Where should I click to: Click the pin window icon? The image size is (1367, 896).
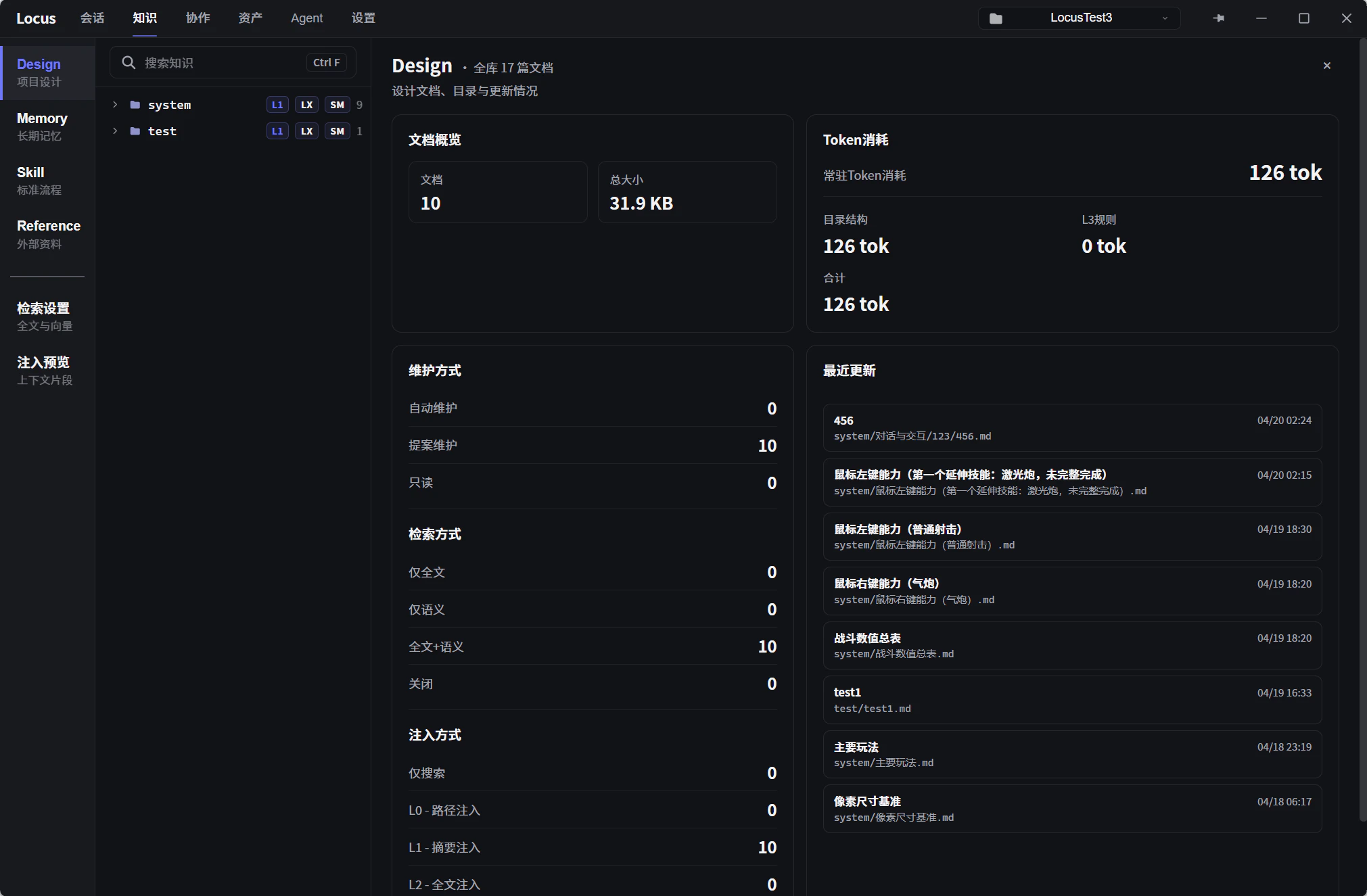[1219, 18]
